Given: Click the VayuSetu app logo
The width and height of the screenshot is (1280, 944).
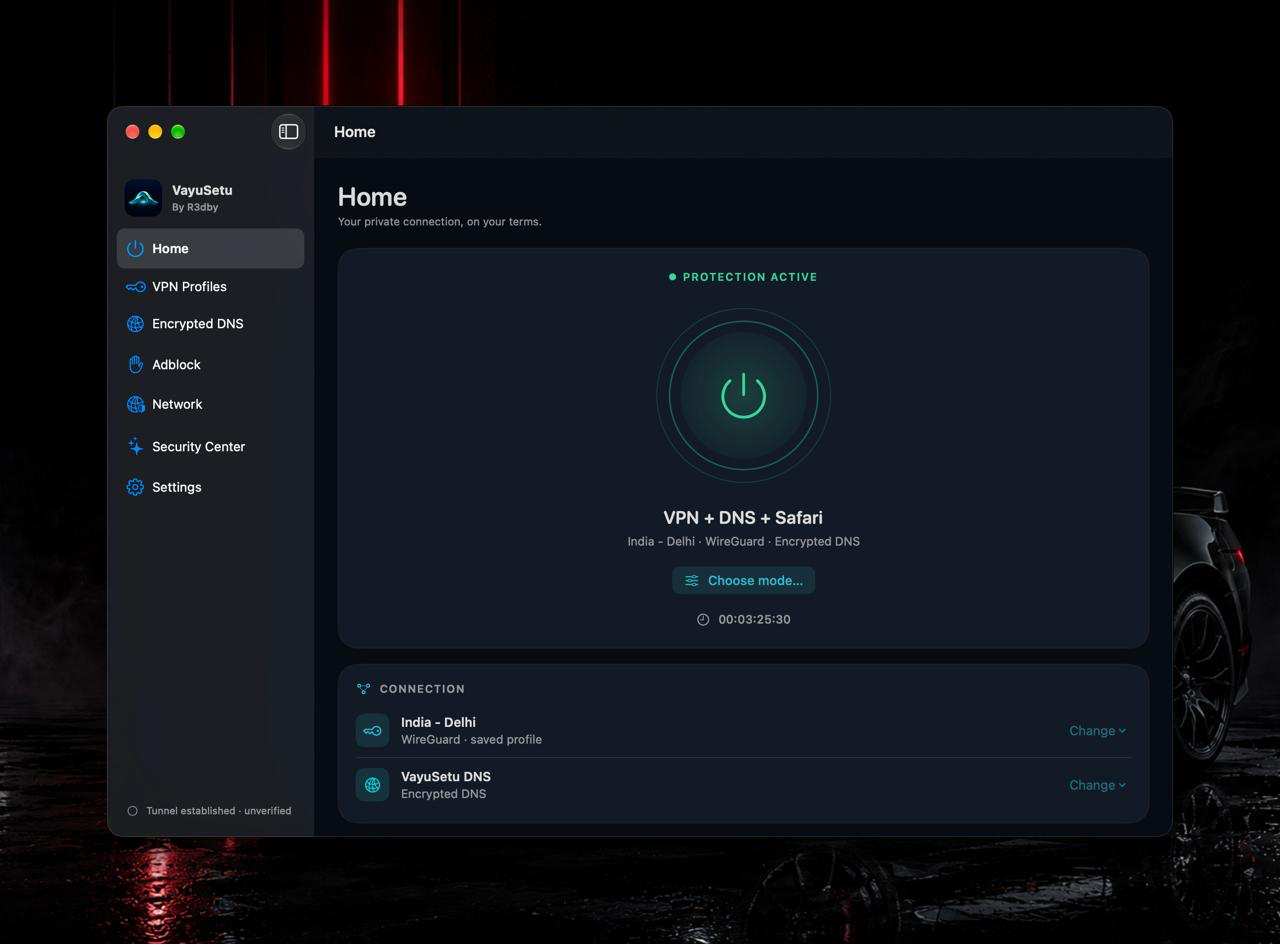Looking at the screenshot, I should click(143, 198).
